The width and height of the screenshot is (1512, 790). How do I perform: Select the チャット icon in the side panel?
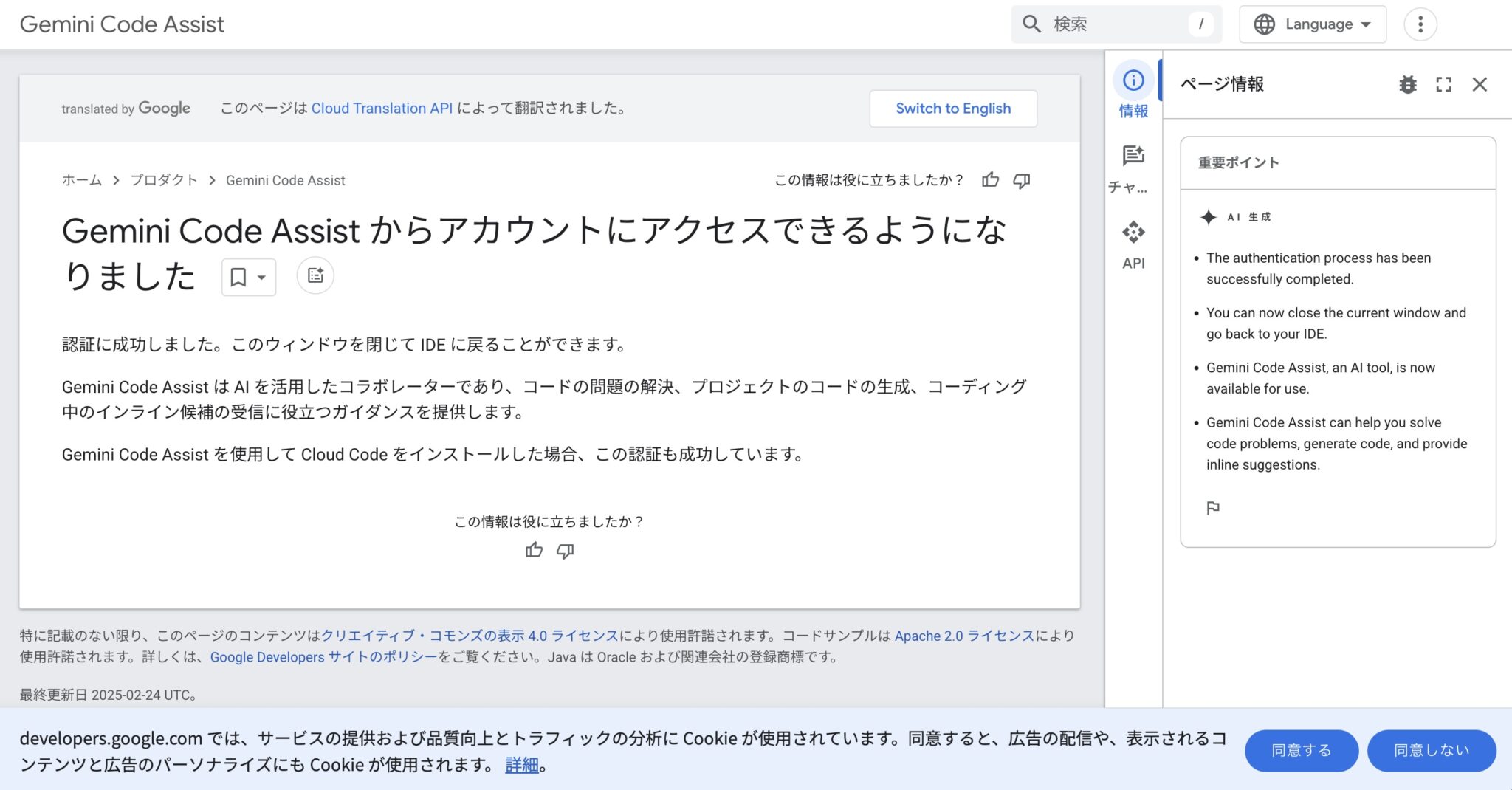[x=1133, y=155]
